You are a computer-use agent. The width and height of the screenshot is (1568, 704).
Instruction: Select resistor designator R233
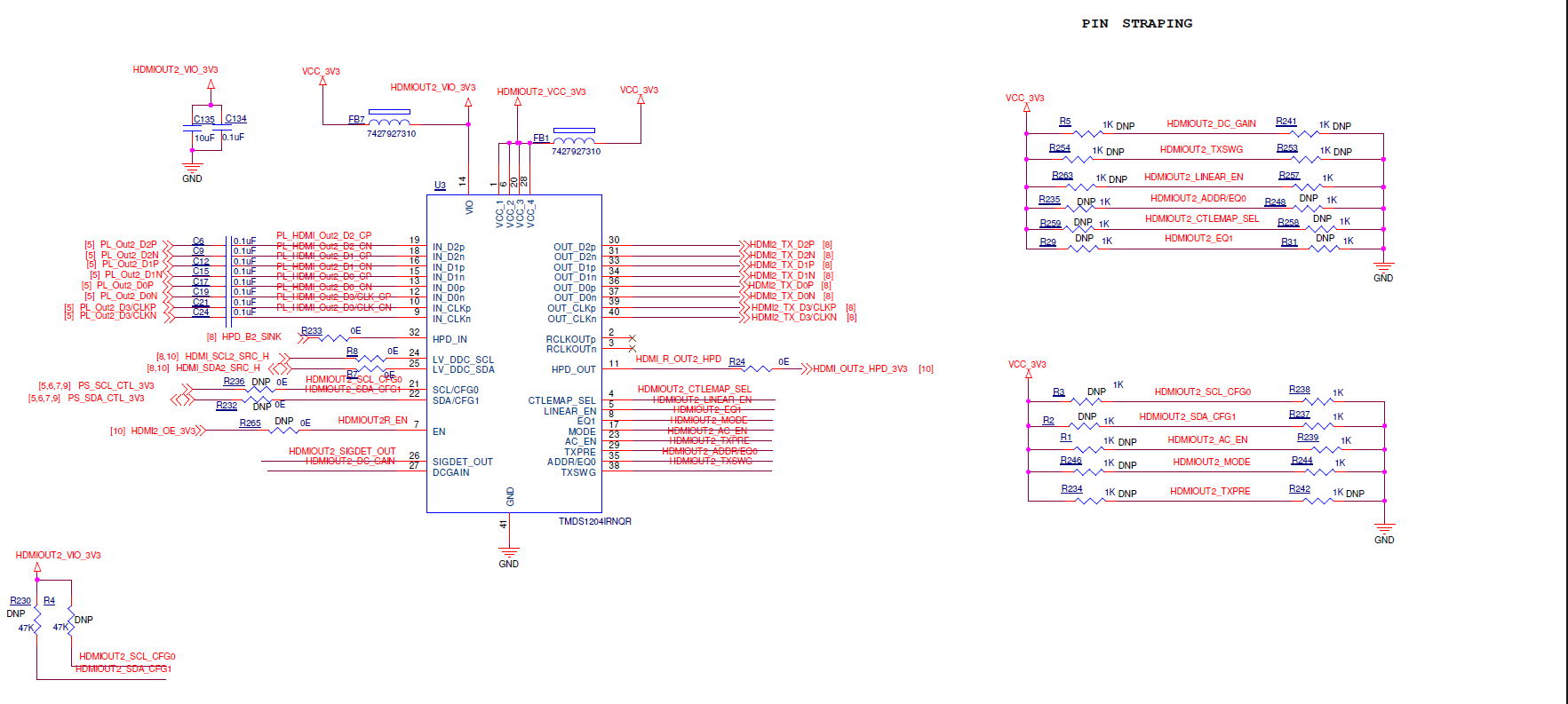click(x=311, y=330)
